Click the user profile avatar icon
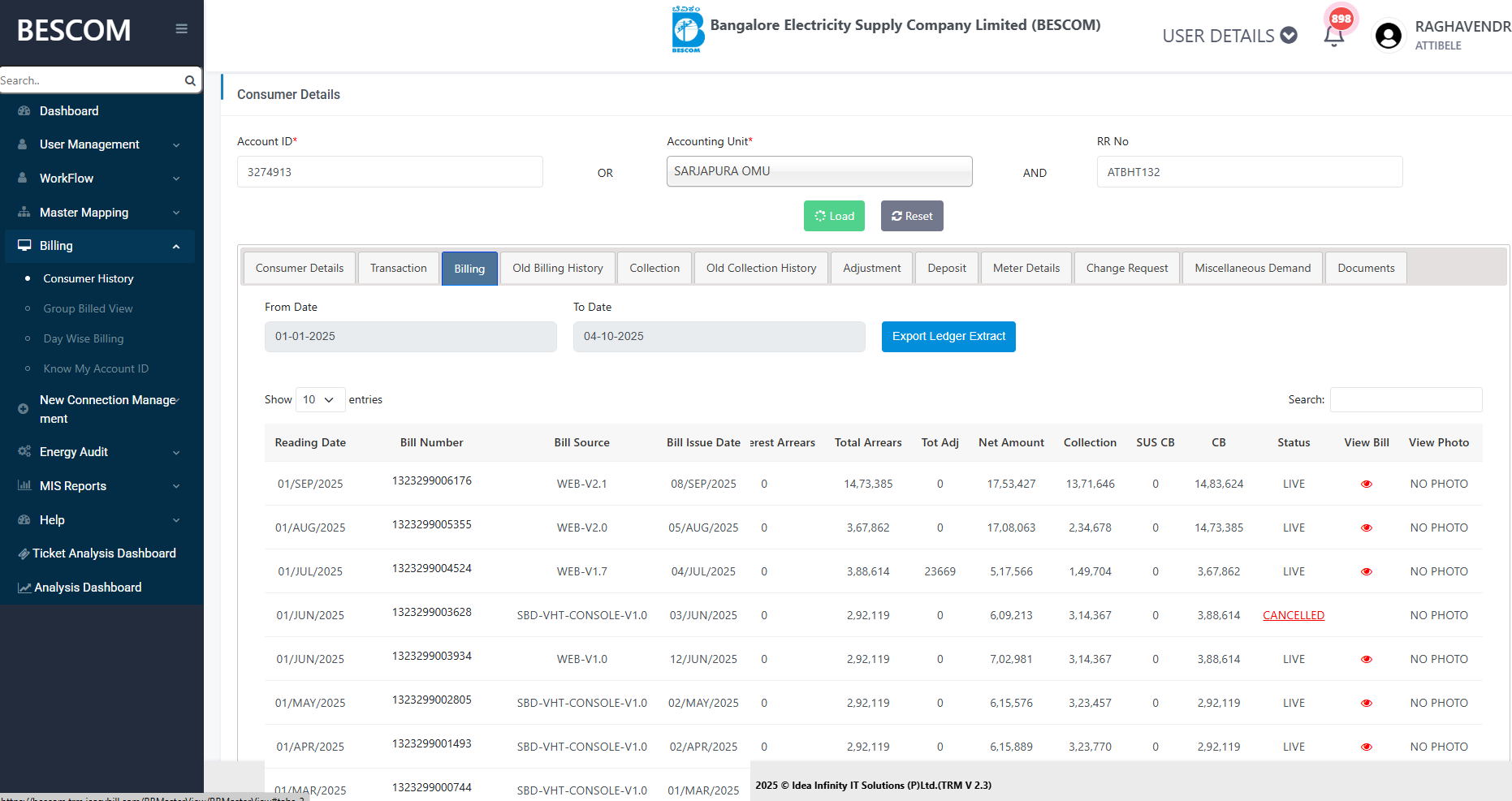Image resolution: width=1512 pixels, height=801 pixels. (x=1388, y=36)
